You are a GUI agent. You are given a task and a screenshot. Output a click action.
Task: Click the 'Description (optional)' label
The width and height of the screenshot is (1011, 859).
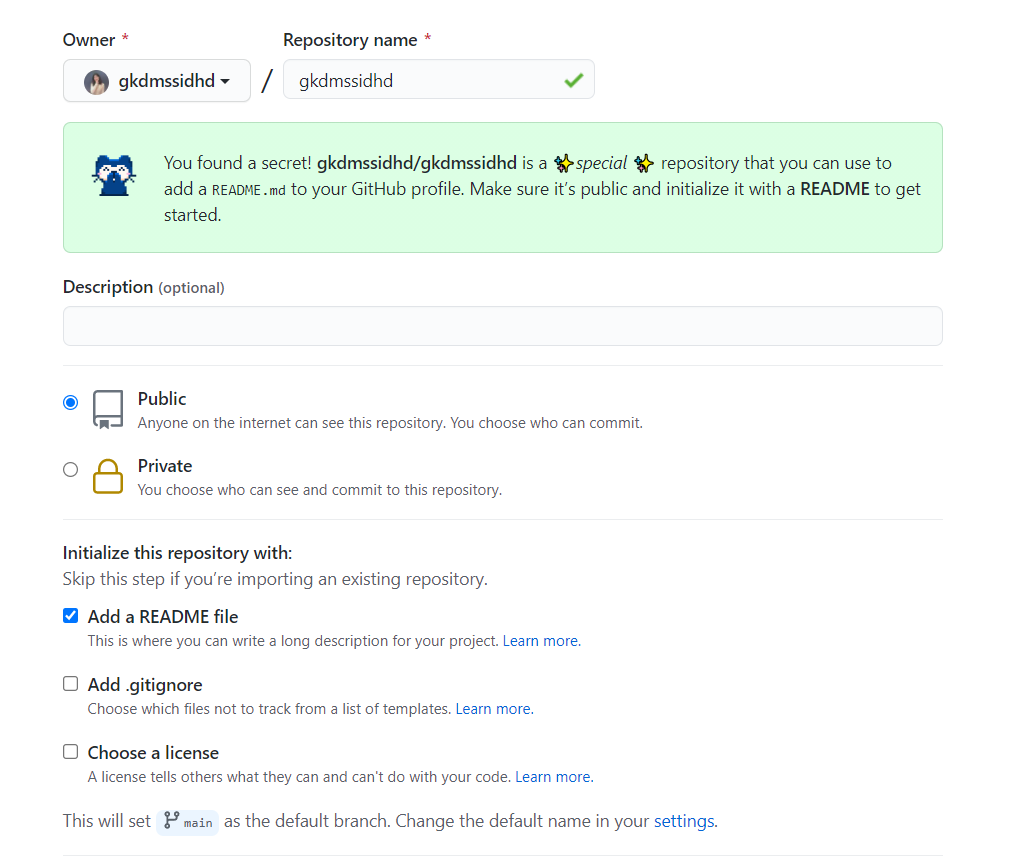tap(144, 288)
